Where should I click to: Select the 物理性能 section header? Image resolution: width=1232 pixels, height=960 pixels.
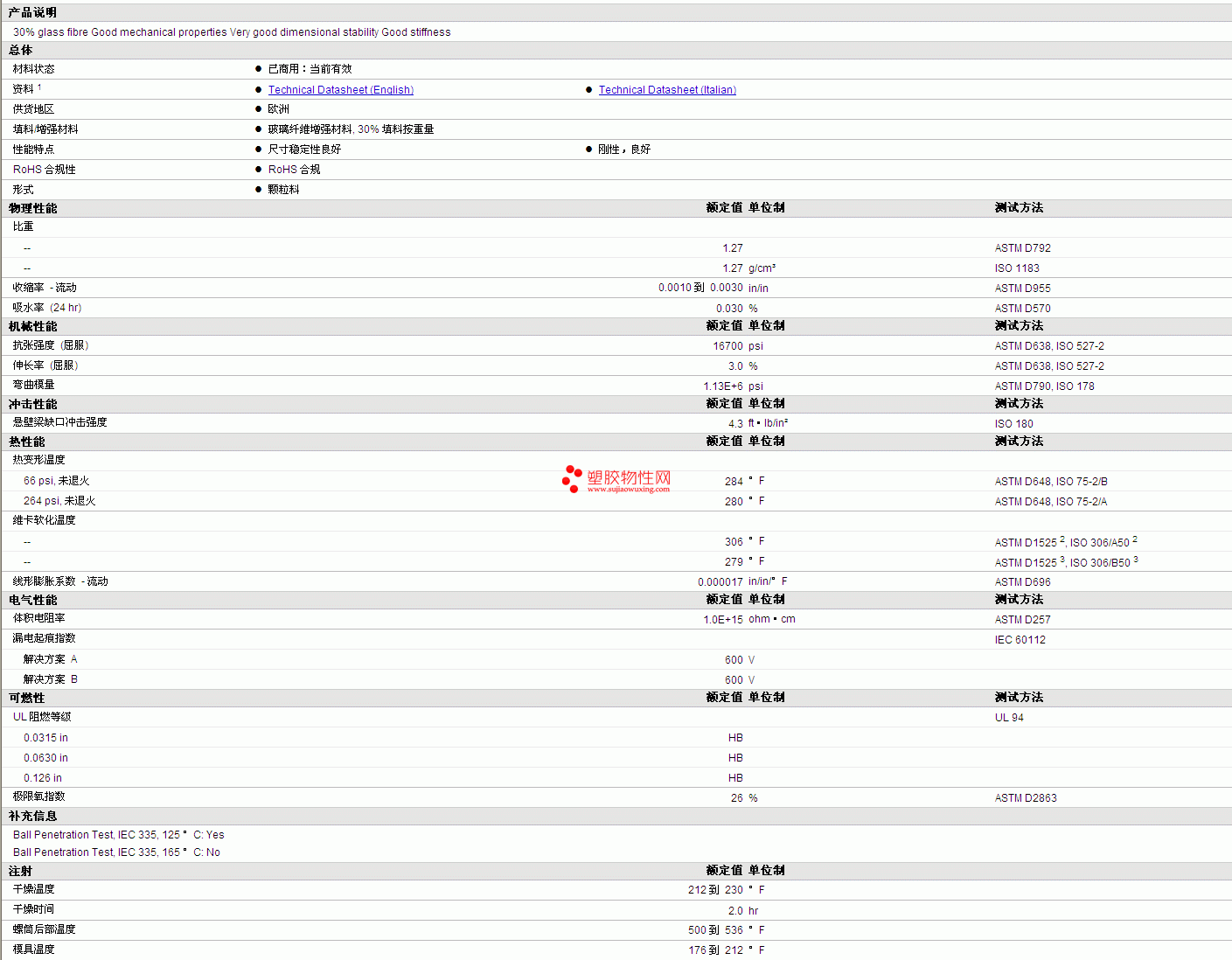(x=32, y=208)
